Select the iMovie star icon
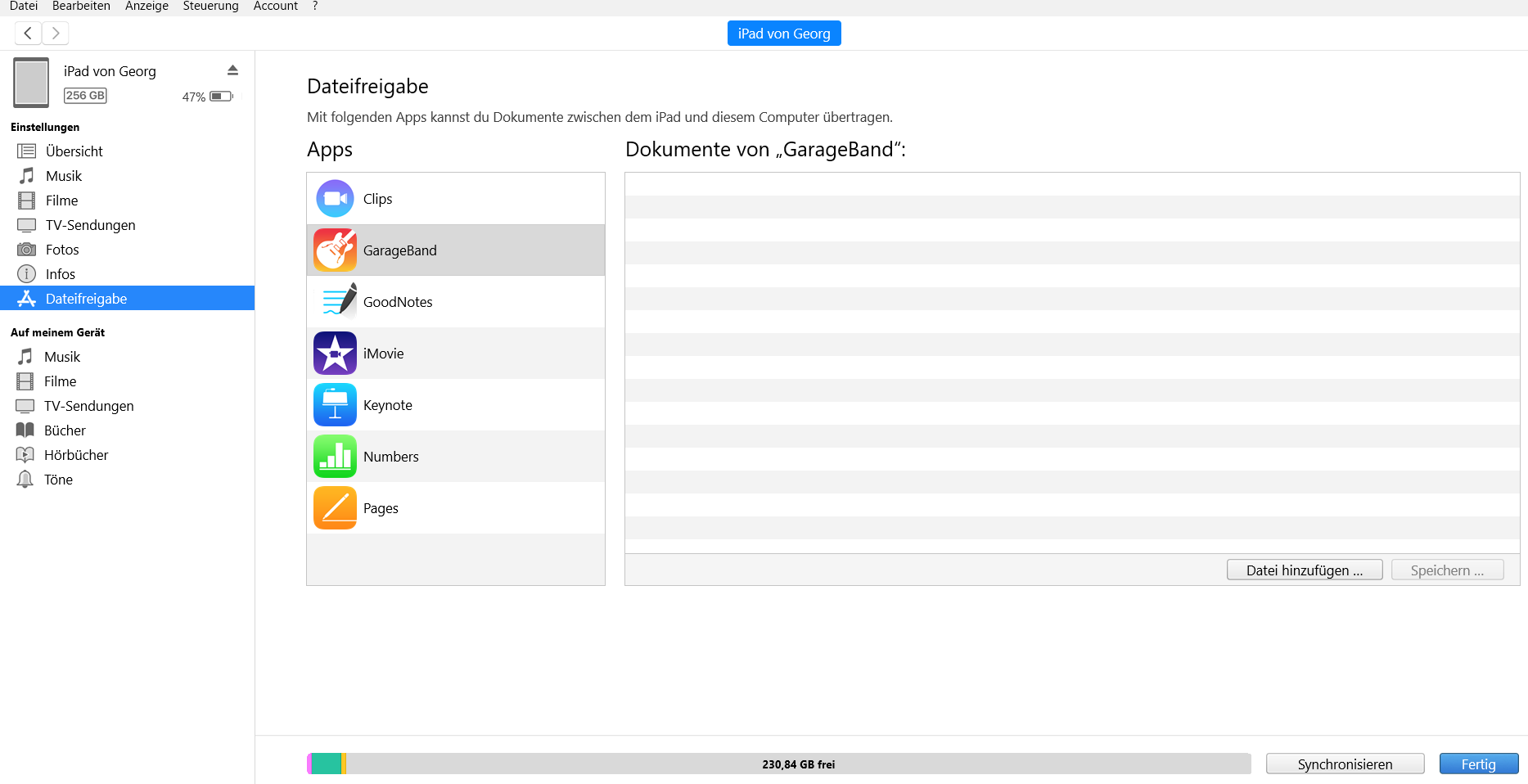 pyautogui.click(x=335, y=354)
